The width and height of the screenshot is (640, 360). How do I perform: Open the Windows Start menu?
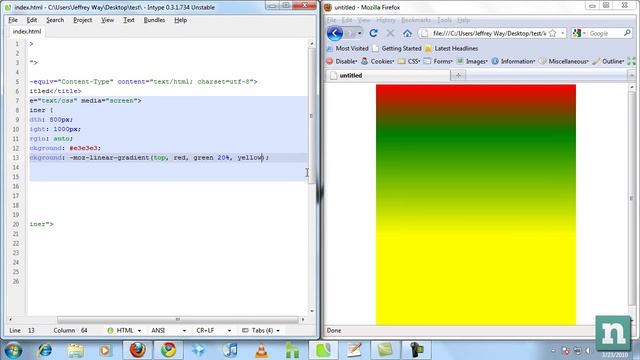click(x=13, y=350)
